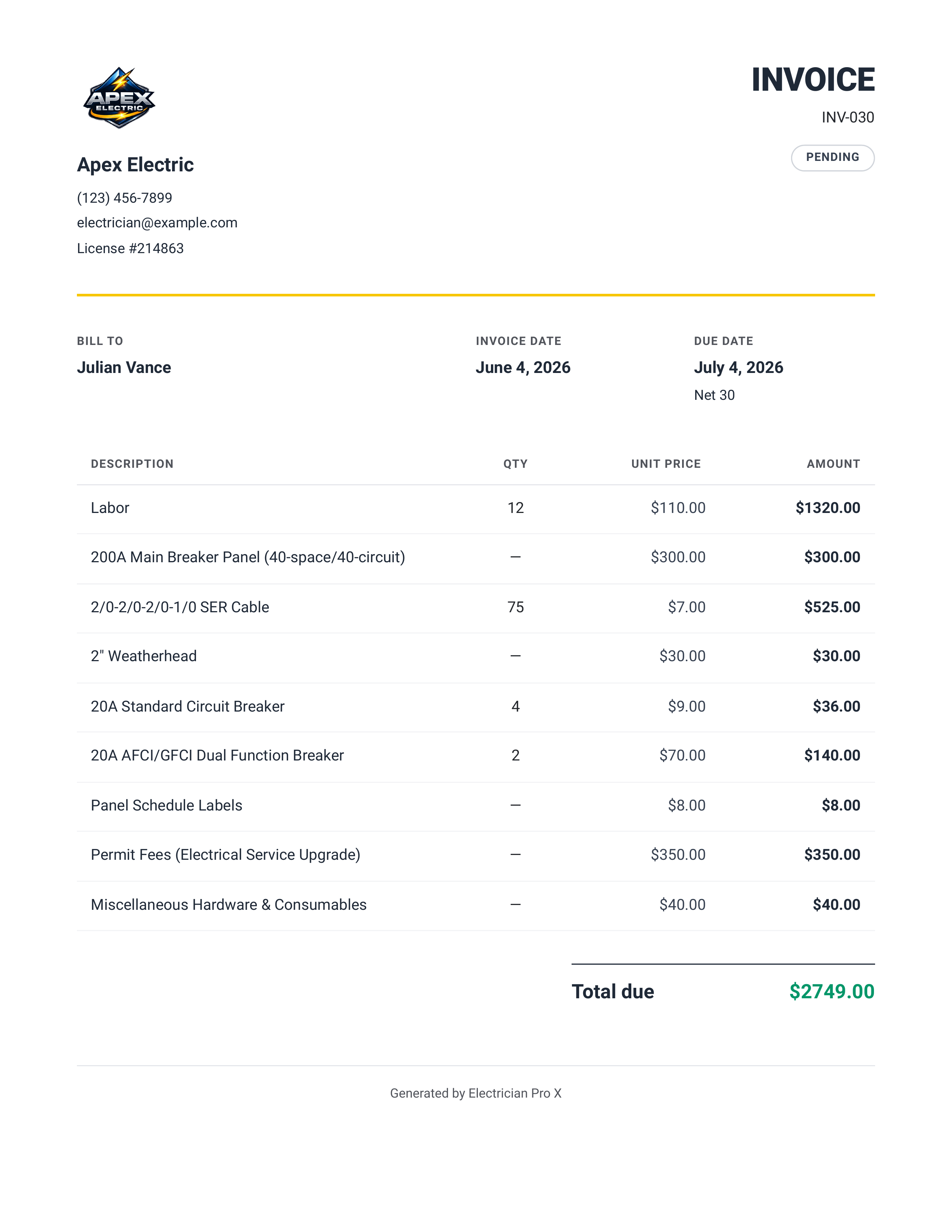The height and width of the screenshot is (1232, 952).
Task: Click the email electrician@example.com
Action: click(x=157, y=223)
